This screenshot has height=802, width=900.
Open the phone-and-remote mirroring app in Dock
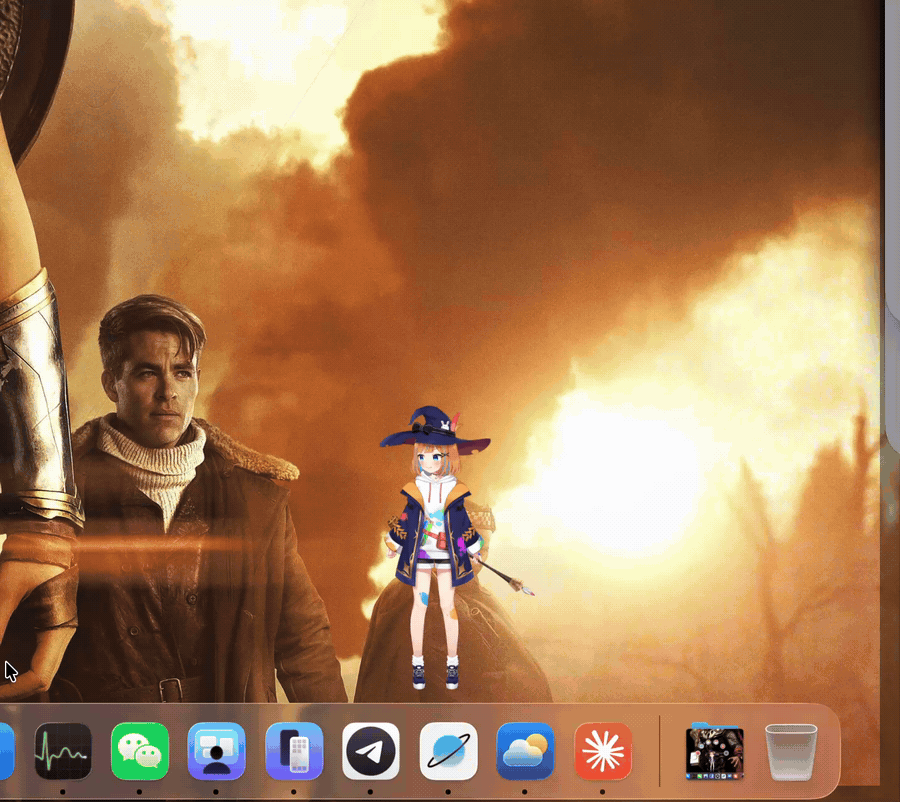pyautogui.click(x=294, y=751)
